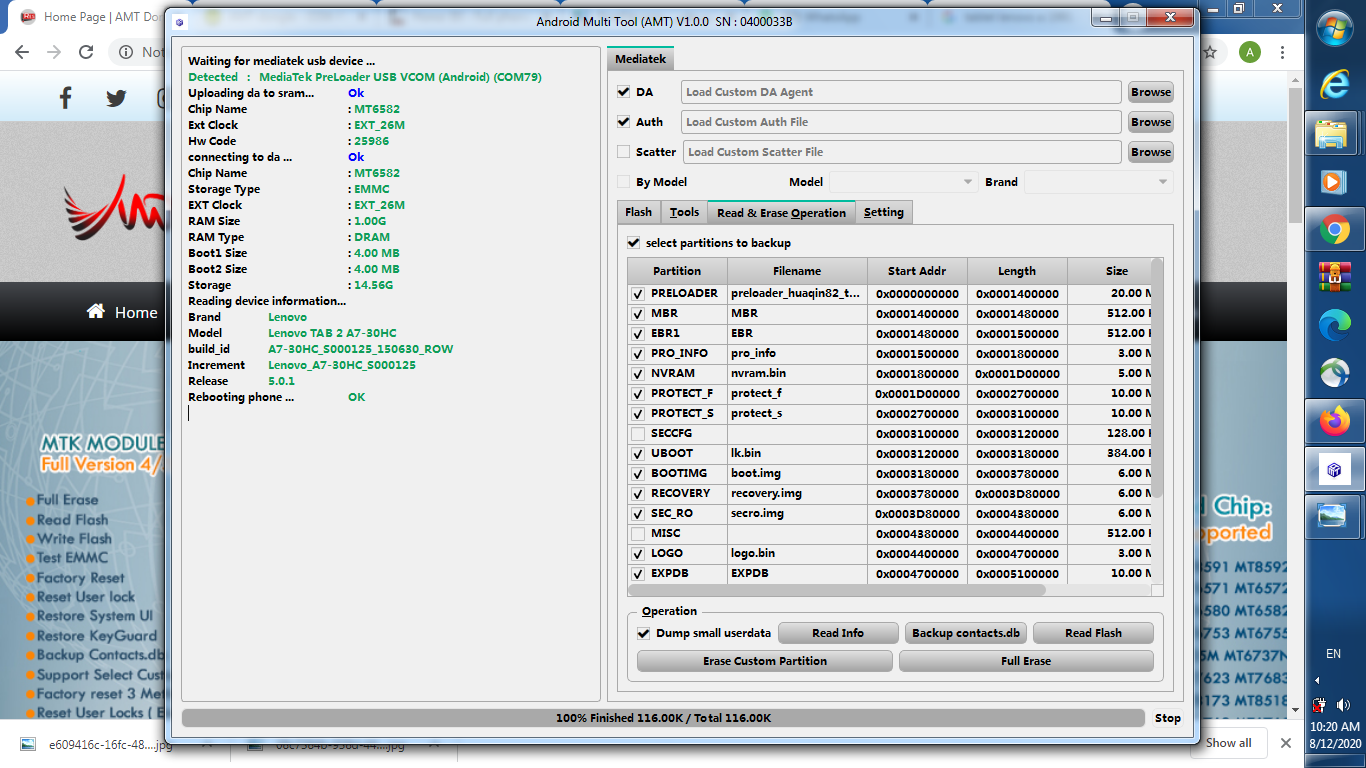The width and height of the screenshot is (1366, 768).
Task: Switch to the Tools tab
Action: click(684, 212)
